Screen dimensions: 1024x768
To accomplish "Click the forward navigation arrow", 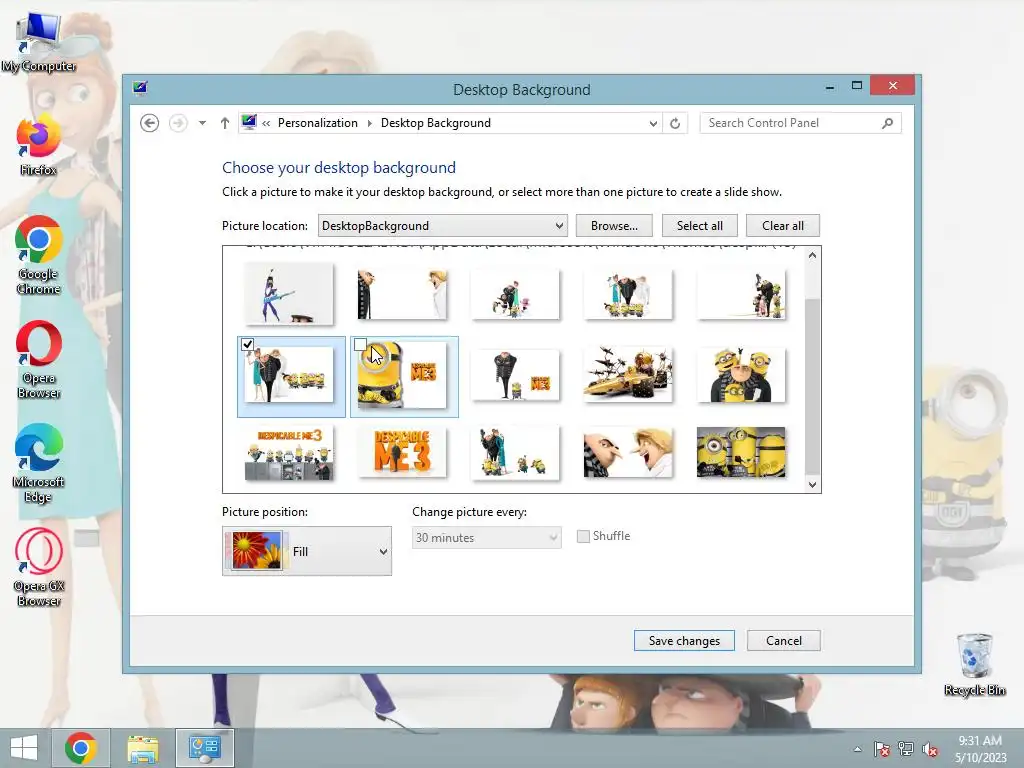I will 178,123.
